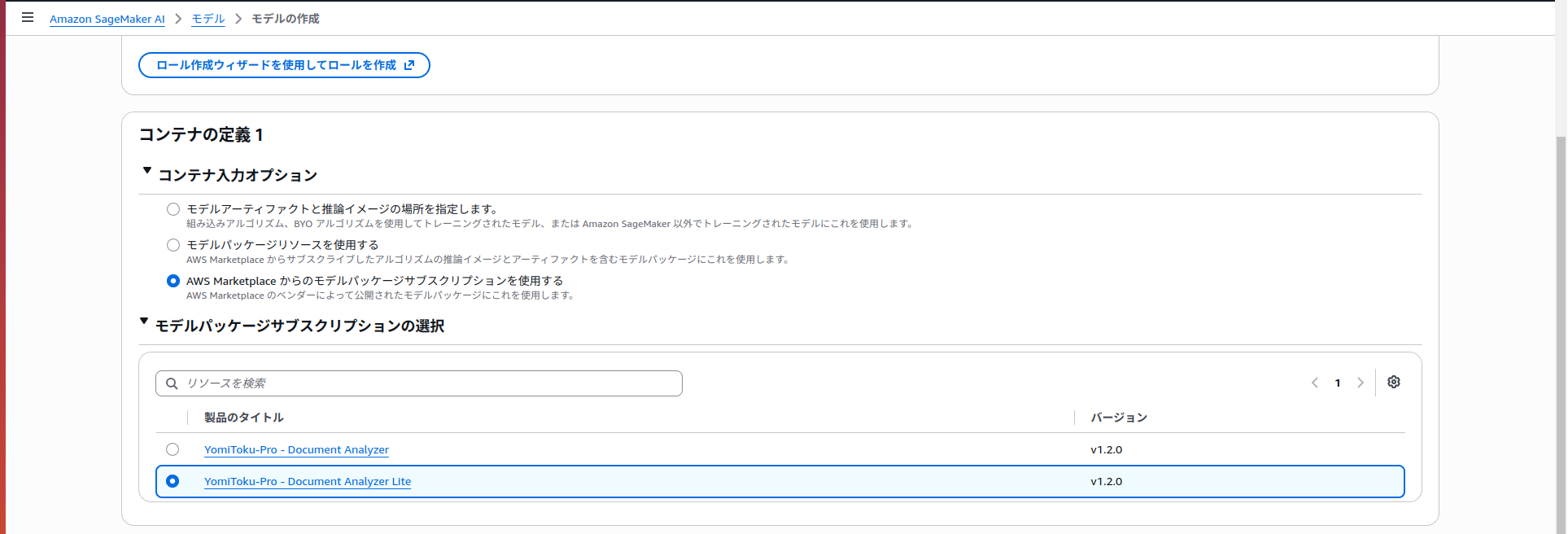This screenshot has width=1568, height=534.
Task: Click モデルの作成 breadcrumb text
Action: [286, 19]
